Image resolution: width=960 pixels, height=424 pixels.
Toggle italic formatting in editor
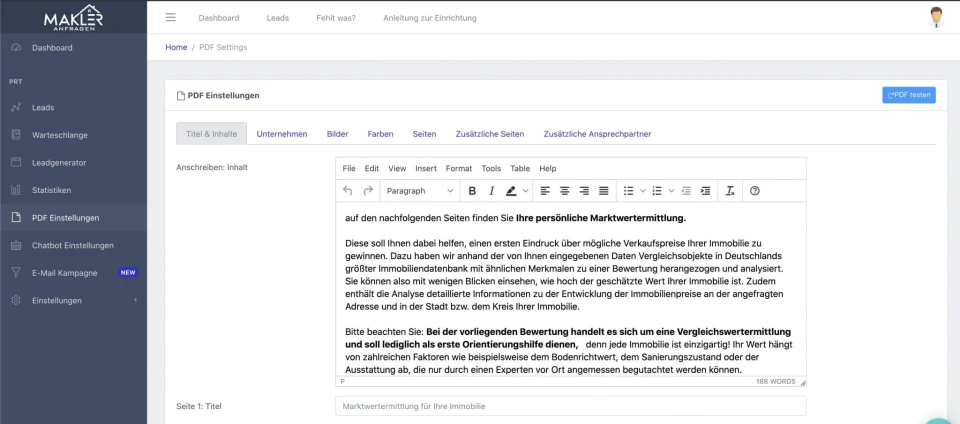(x=491, y=191)
